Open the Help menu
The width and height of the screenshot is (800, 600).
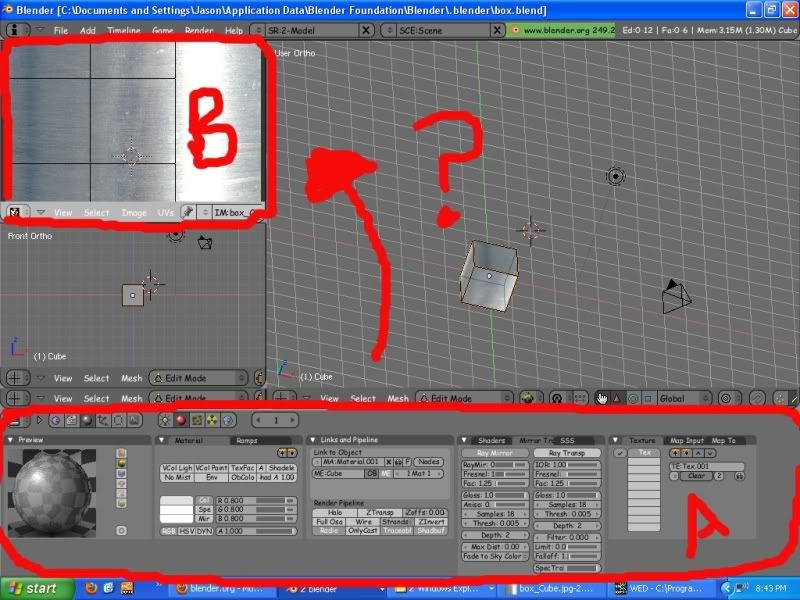234,31
